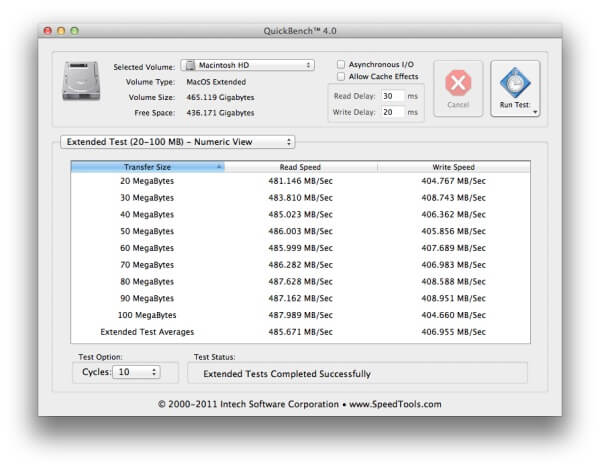
Task: Click read speed 487.628 MB/Sec
Action: pyautogui.click(x=300, y=282)
